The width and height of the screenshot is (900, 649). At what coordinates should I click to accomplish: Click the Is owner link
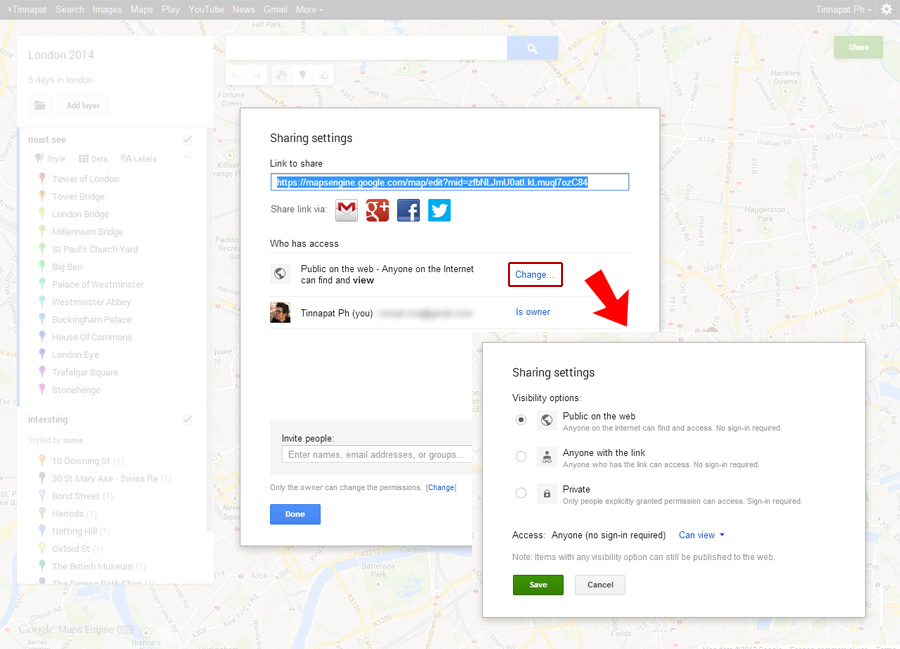point(533,312)
